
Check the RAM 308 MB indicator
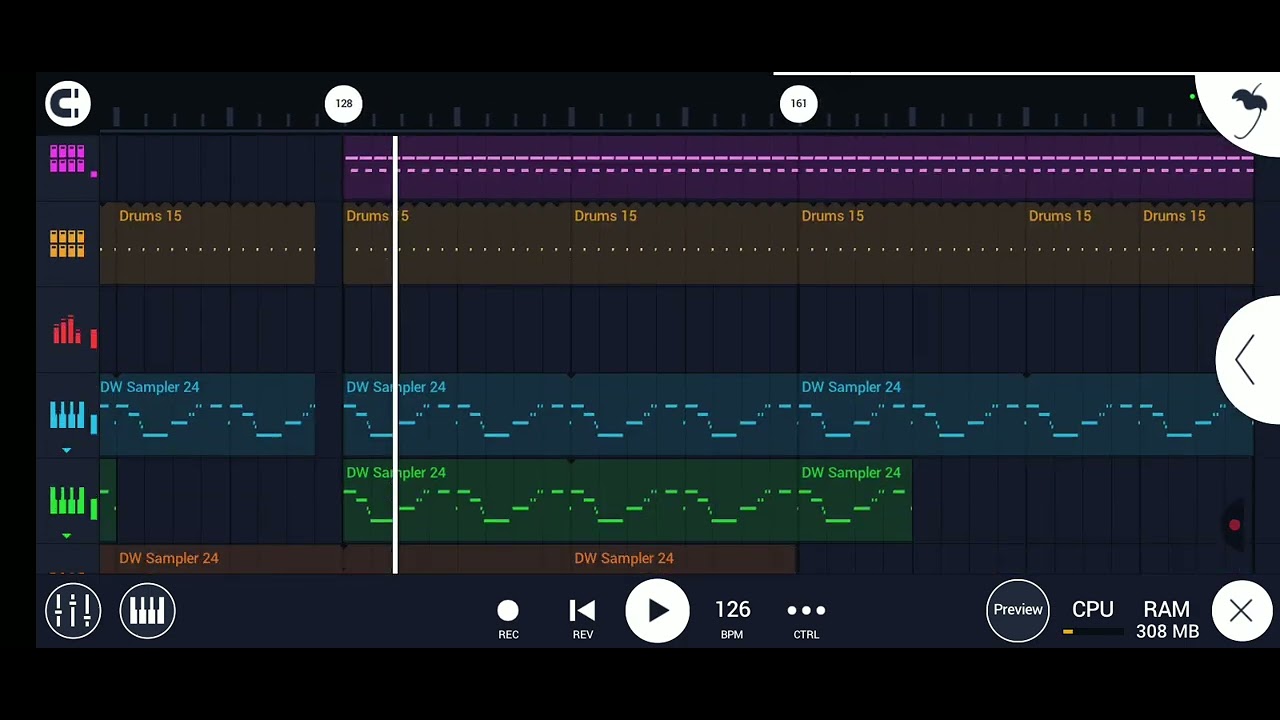tap(1167, 619)
